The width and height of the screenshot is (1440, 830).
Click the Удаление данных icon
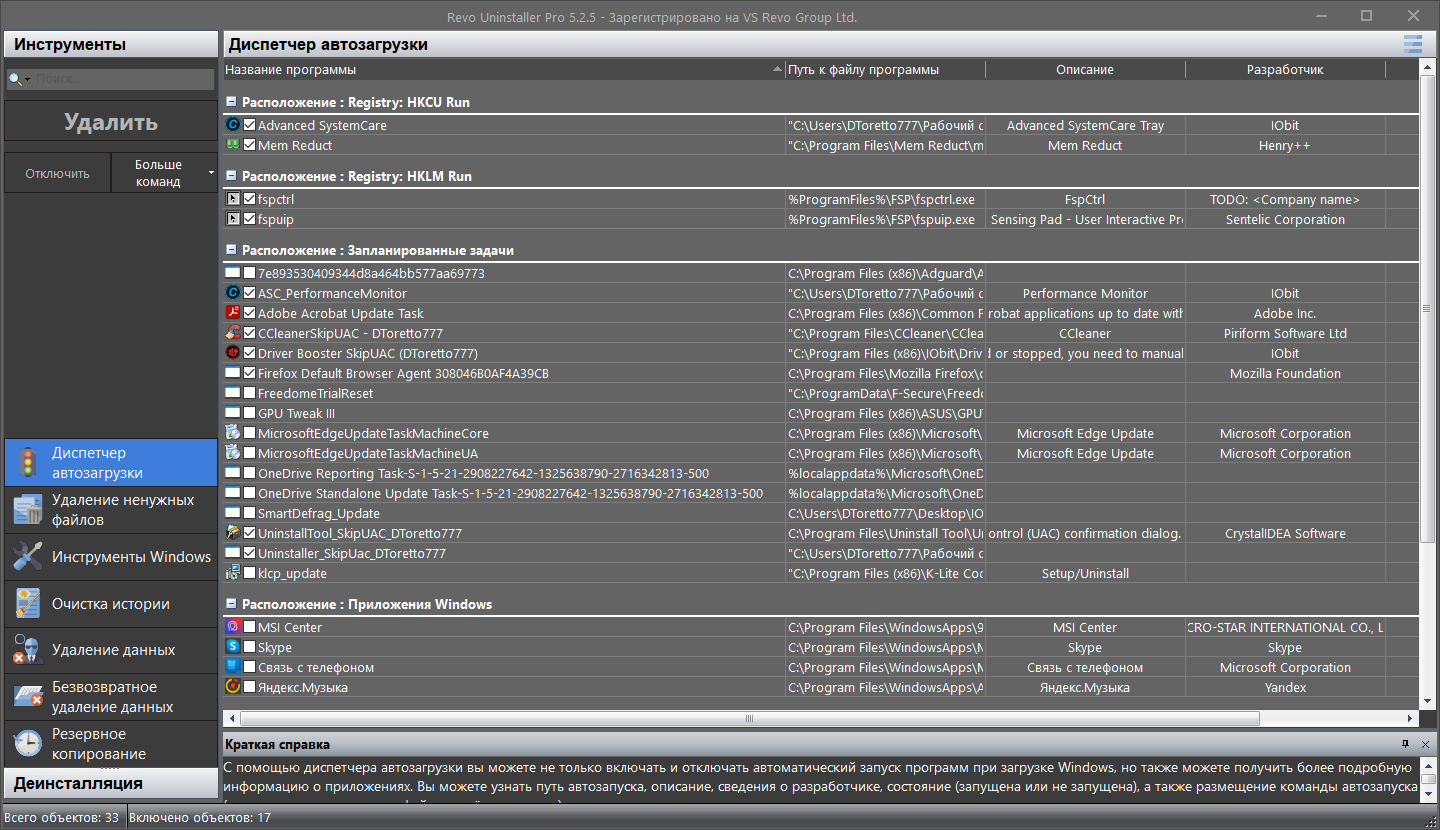(x=27, y=650)
